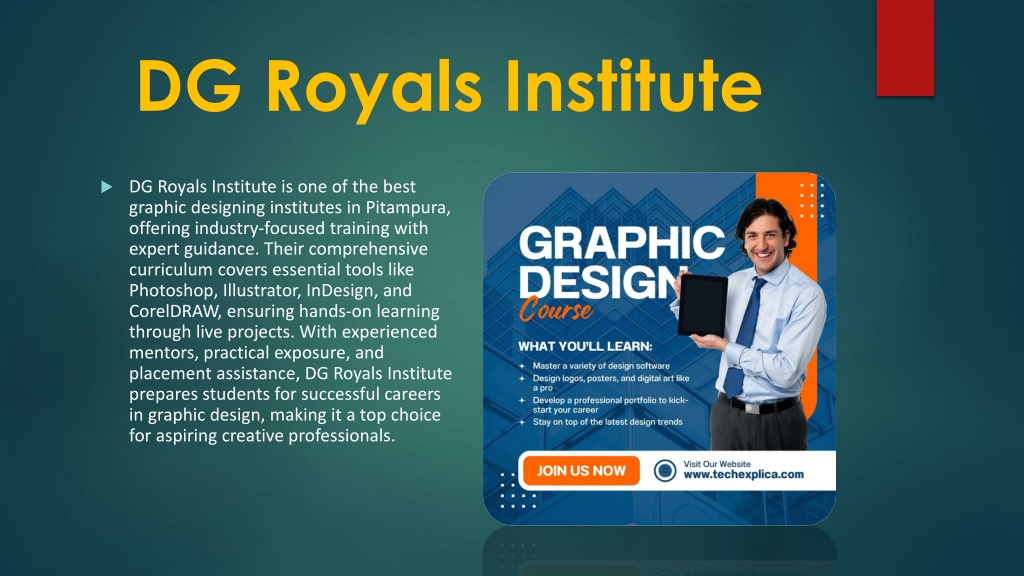Viewport: 1024px width, 576px height.
Task: Click 'Master a variety of design software'
Action: (x=601, y=366)
